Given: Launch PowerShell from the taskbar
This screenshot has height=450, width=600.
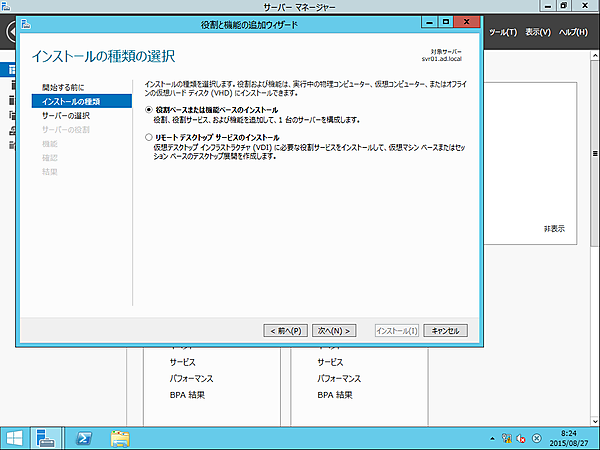Looking at the screenshot, I should click(x=86, y=438).
